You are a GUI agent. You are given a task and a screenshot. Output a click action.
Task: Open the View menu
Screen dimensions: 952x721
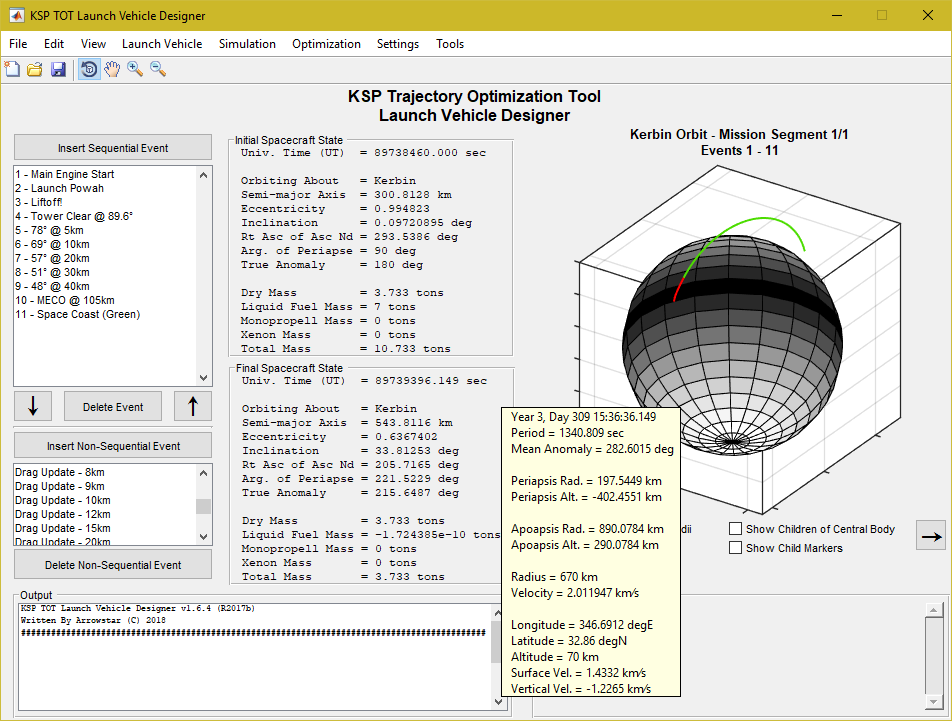(x=93, y=44)
